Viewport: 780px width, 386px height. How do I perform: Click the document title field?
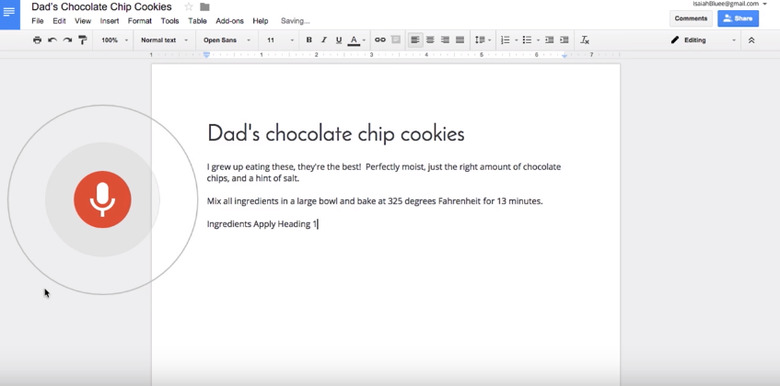coord(101,7)
